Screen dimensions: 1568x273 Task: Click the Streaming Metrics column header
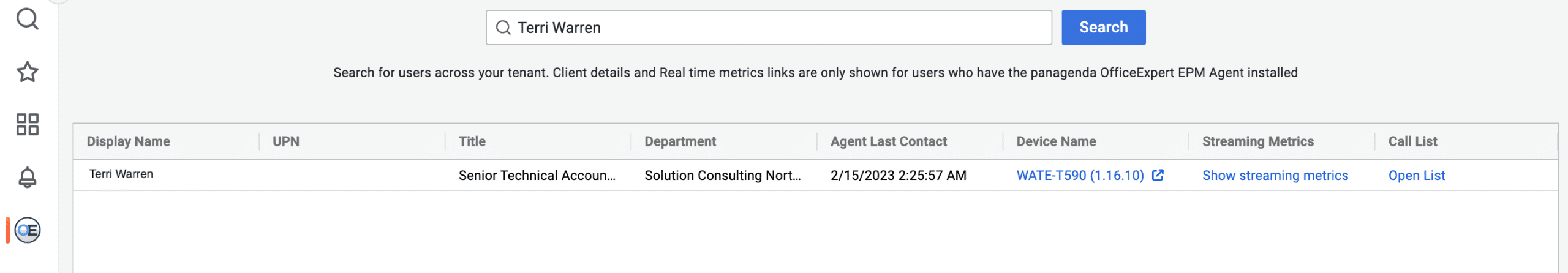(x=1258, y=141)
